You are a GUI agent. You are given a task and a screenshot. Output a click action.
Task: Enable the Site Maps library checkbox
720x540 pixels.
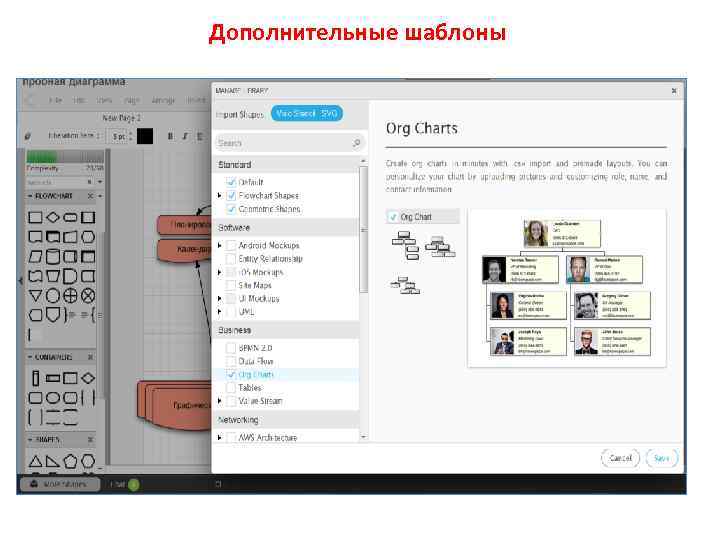(x=231, y=285)
